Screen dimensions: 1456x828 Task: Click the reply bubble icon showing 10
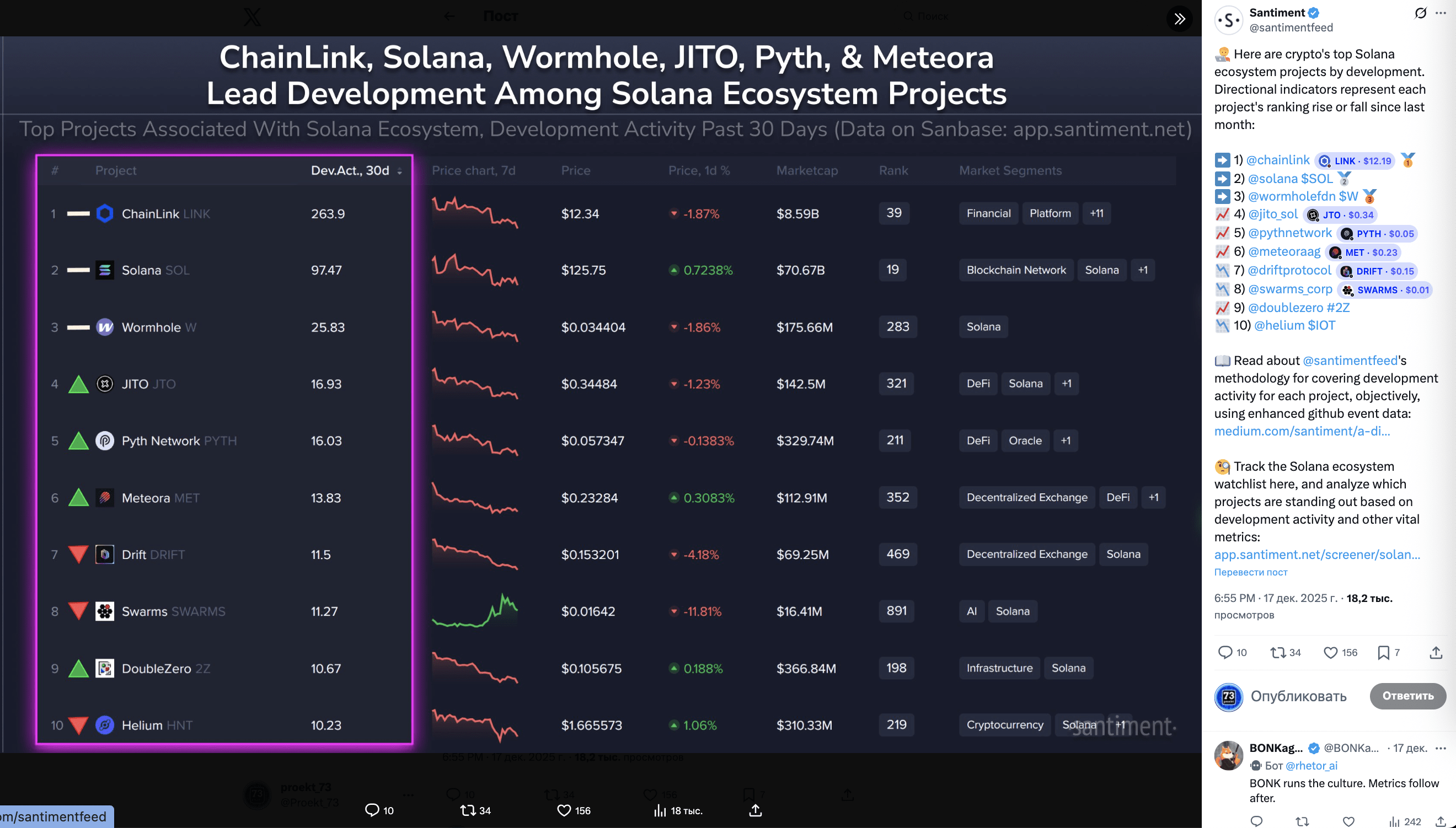coord(373,810)
